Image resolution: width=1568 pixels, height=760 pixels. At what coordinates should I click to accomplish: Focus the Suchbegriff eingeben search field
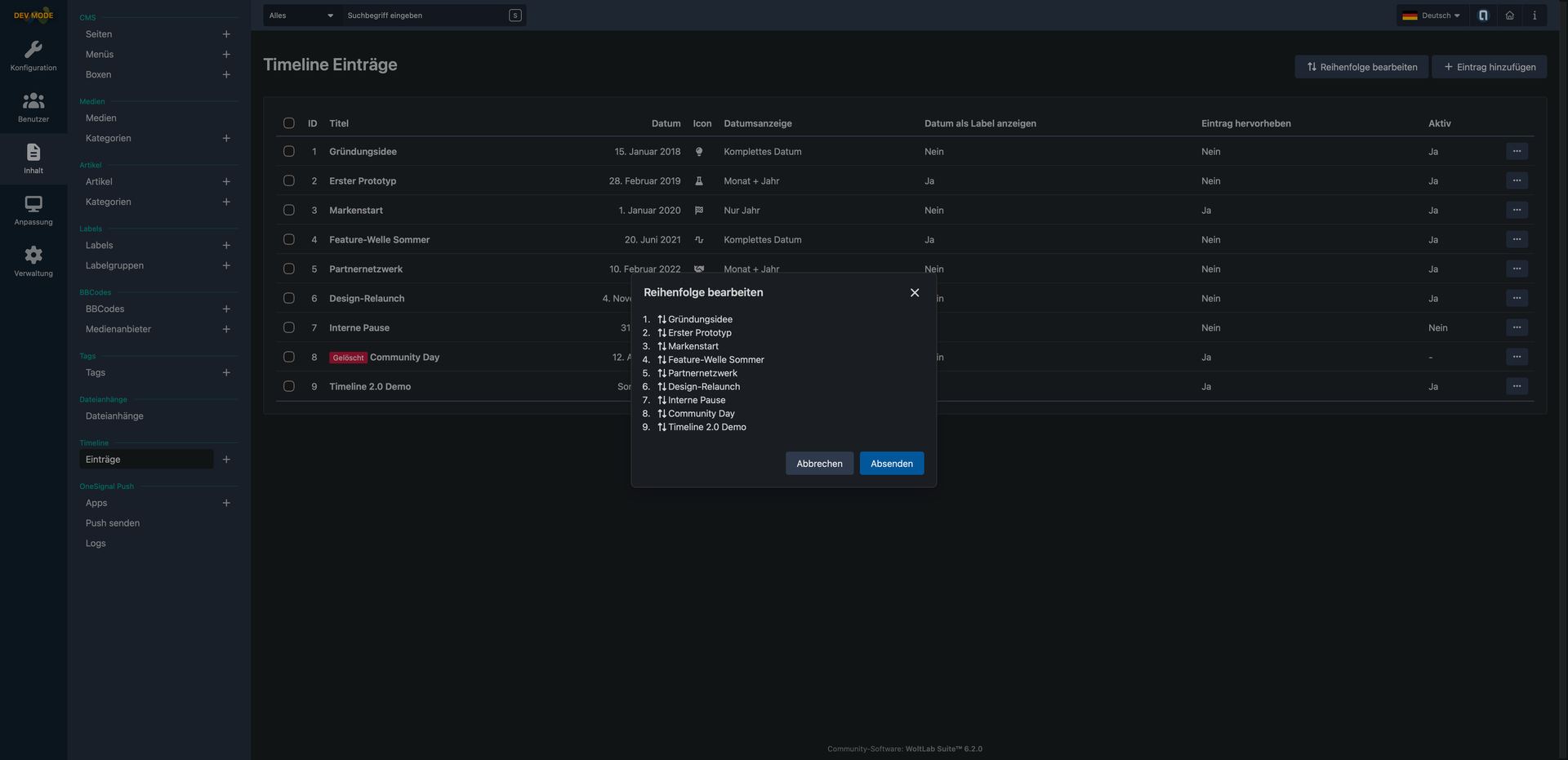pos(425,16)
